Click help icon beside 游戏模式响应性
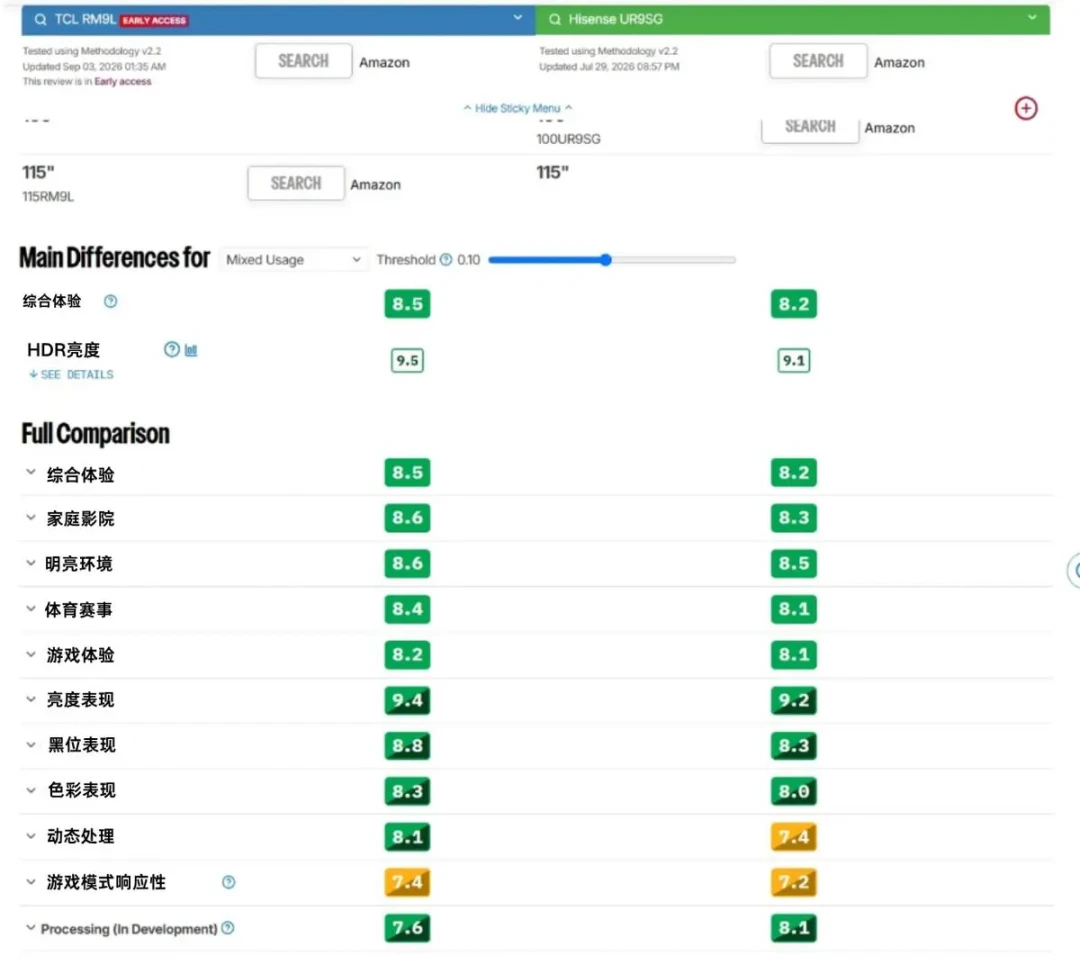 [229, 882]
